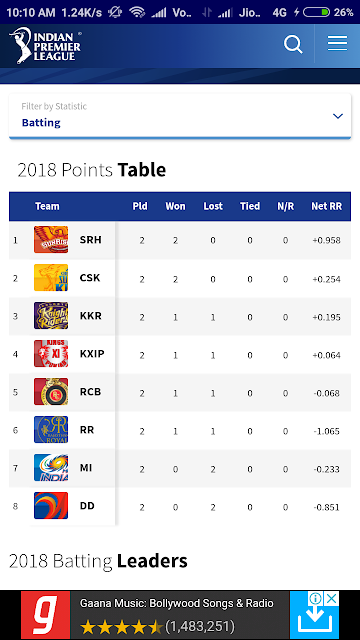Screen dimensions: 360x640
Task: Open the SRH team name link
Action: 91,240
